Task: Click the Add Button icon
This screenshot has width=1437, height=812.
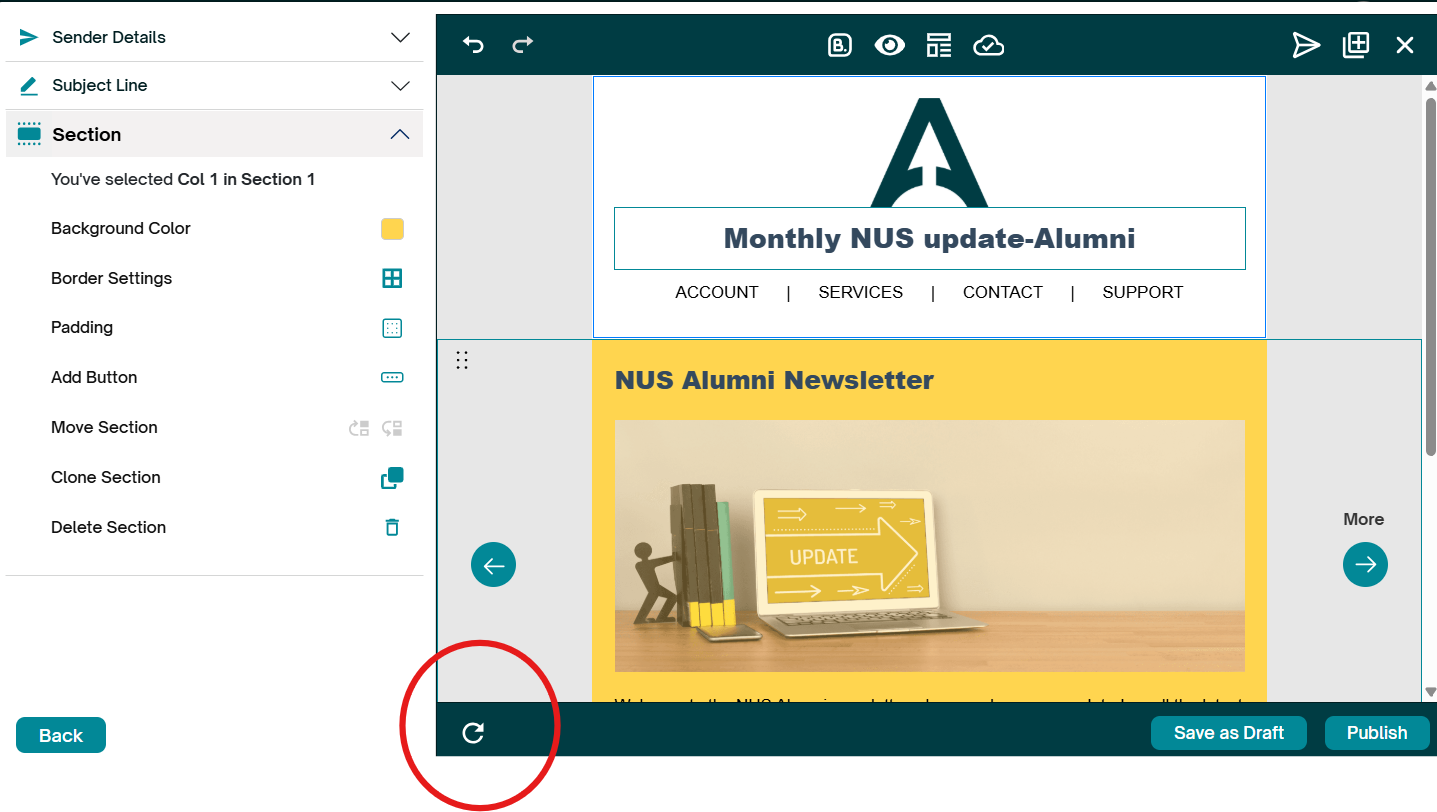Action: tap(392, 378)
